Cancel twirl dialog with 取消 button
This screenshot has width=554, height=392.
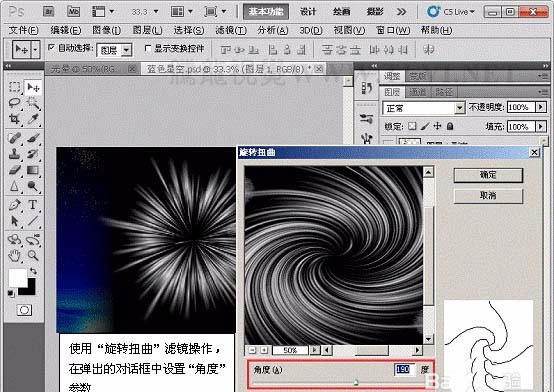pos(488,195)
